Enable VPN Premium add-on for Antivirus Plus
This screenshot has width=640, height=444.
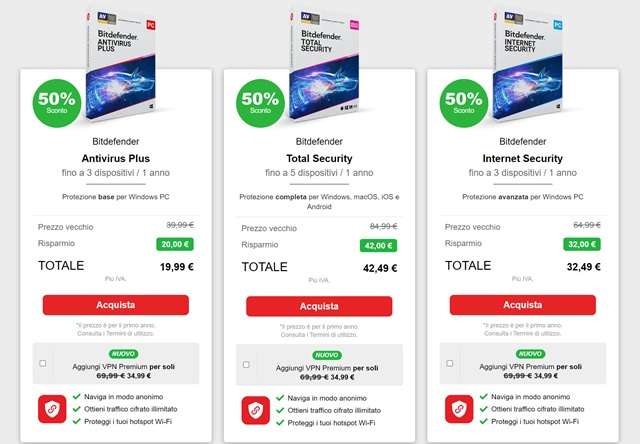[x=42, y=363]
